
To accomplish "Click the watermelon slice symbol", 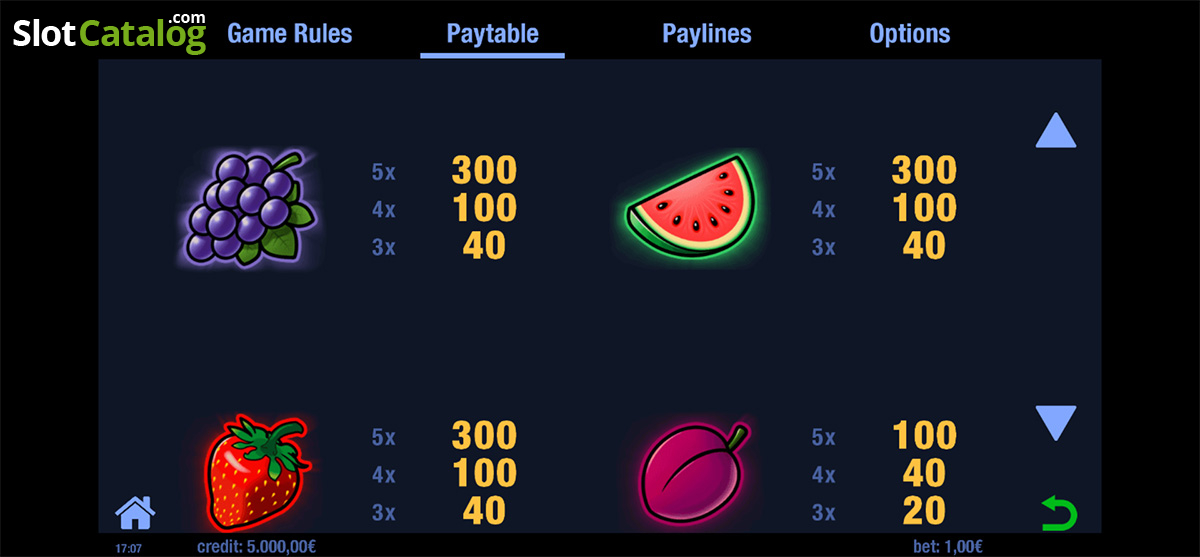I will tap(691, 208).
